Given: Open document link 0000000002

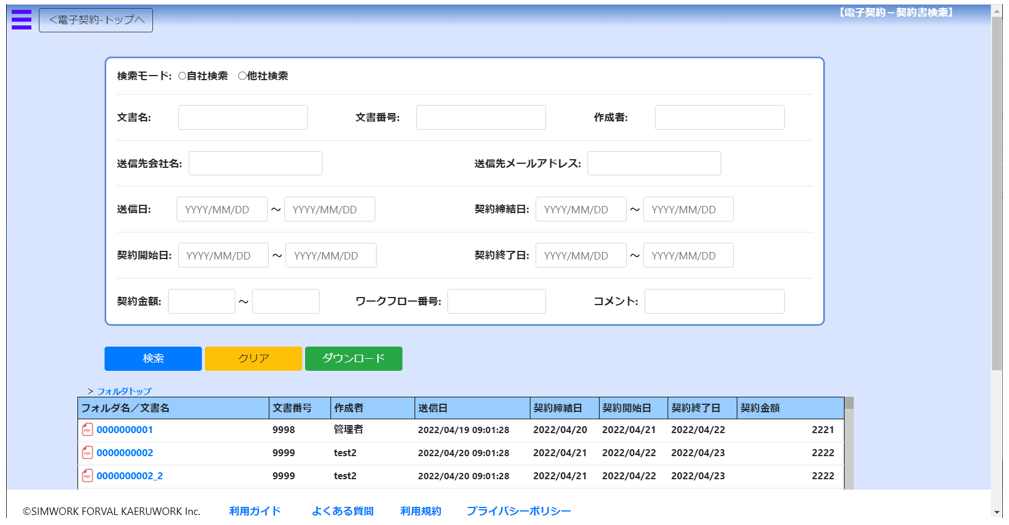Looking at the screenshot, I should click(x=125, y=453).
